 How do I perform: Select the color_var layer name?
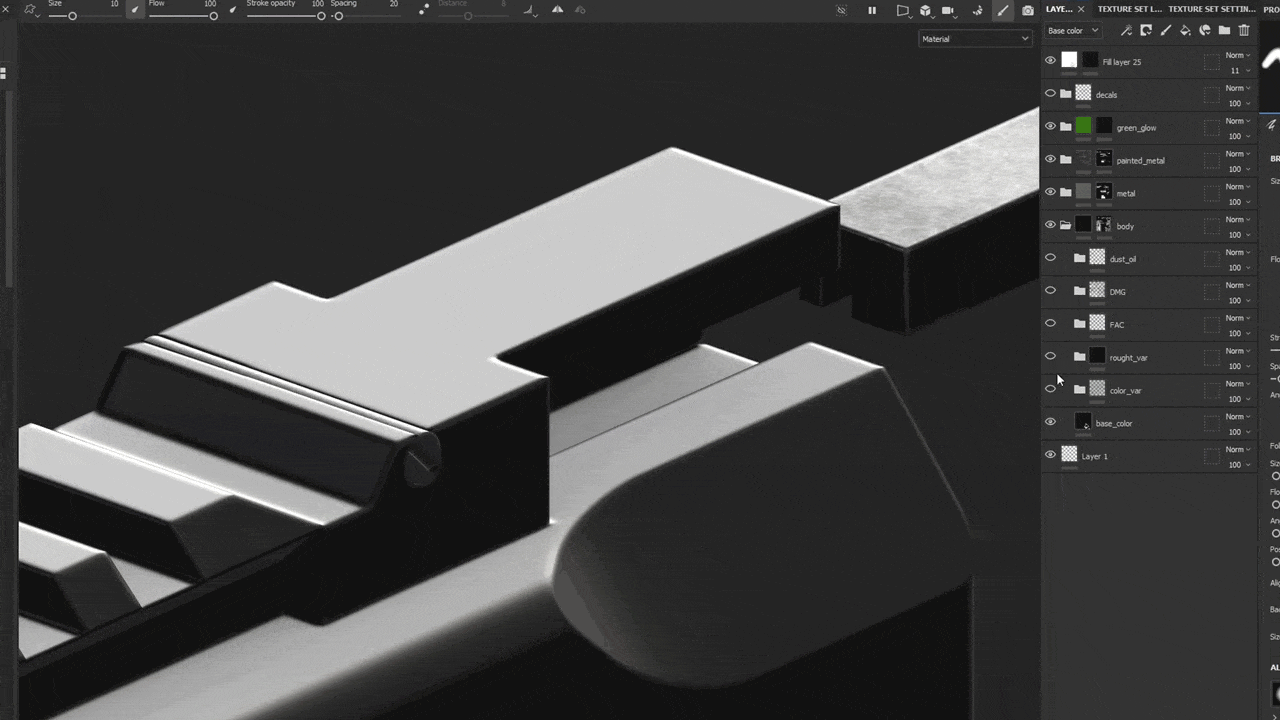(1125, 390)
